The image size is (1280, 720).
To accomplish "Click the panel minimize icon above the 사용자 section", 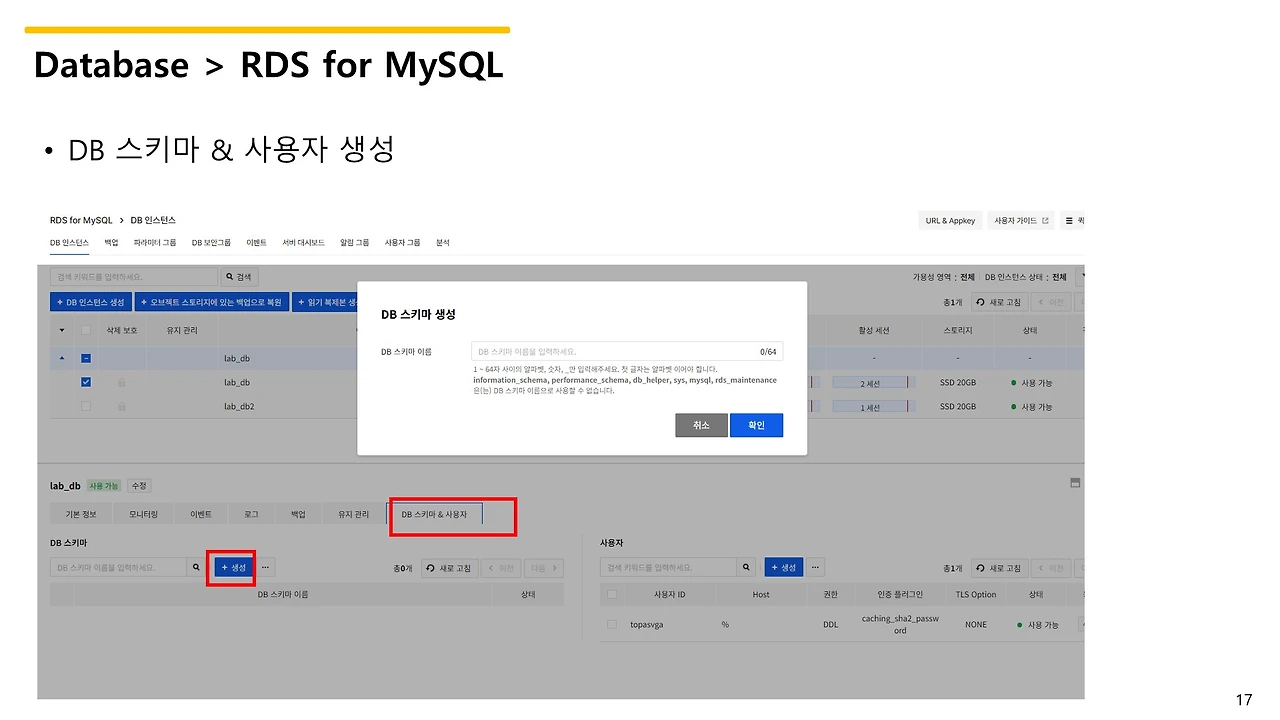I will [1075, 483].
